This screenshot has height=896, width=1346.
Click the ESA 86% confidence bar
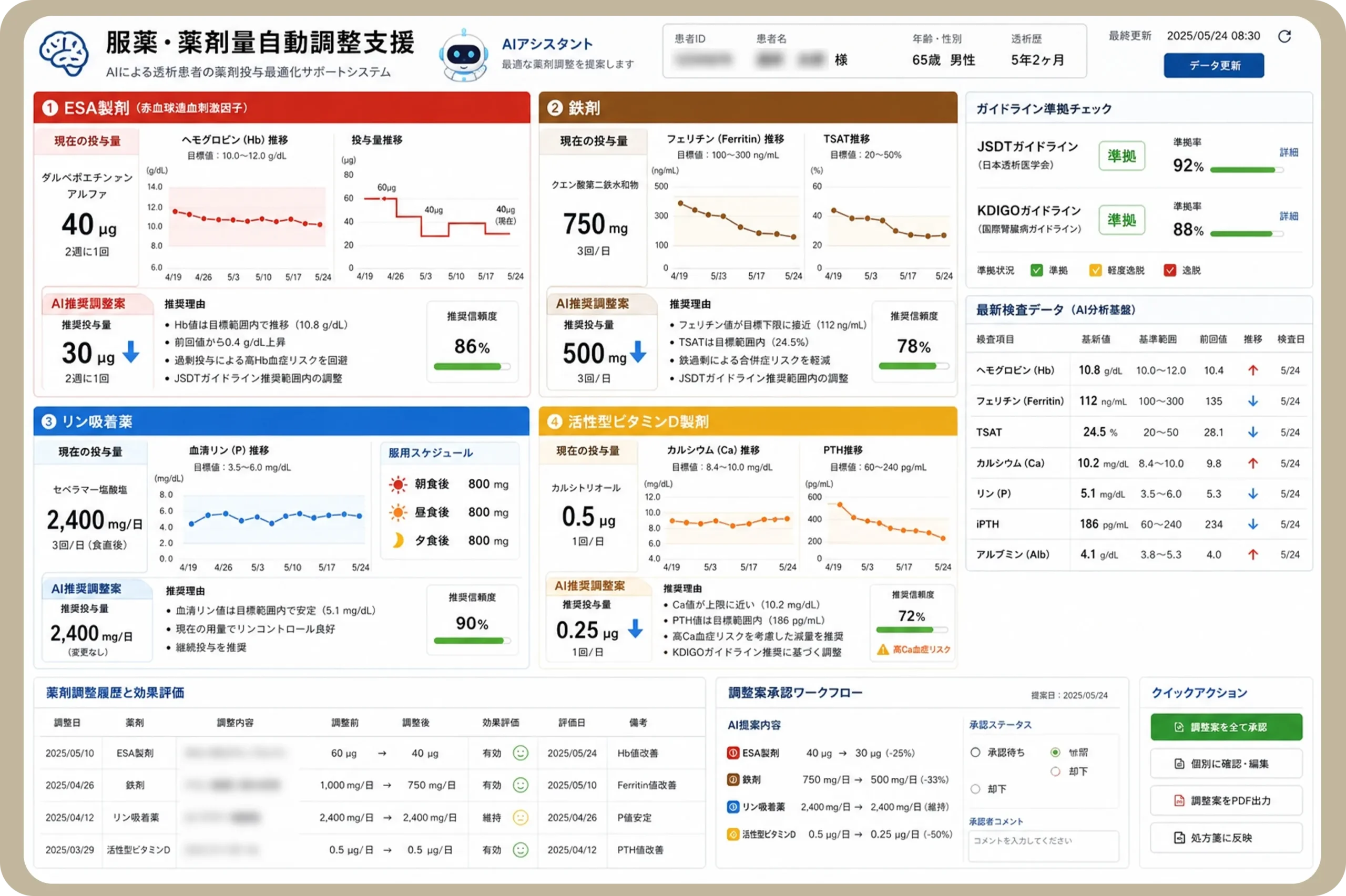click(472, 367)
